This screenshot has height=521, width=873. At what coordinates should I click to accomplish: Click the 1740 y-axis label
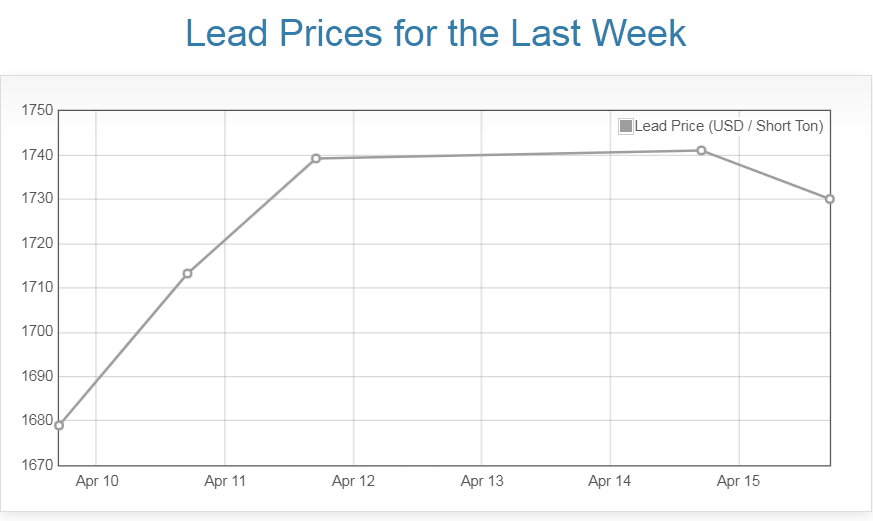tap(37, 155)
